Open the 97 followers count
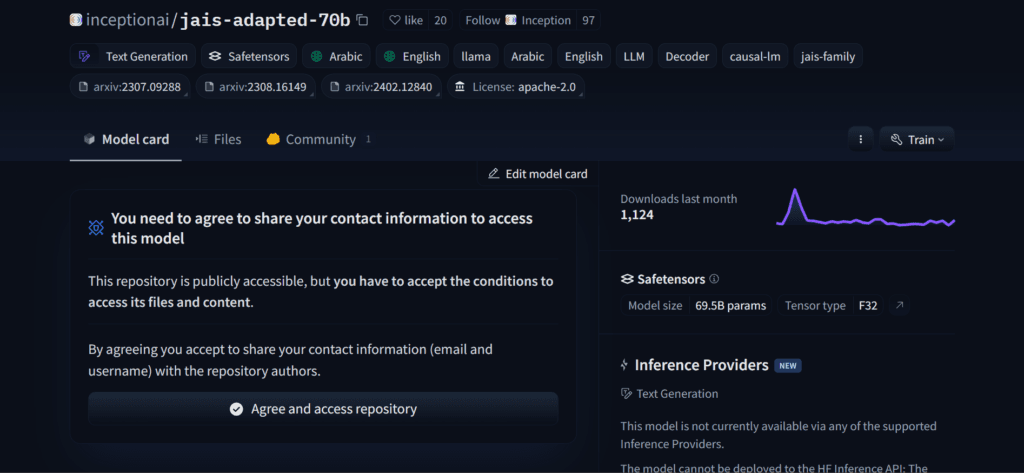Image resolution: width=1024 pixels, height=473 pixels. [x=588, y=20]
